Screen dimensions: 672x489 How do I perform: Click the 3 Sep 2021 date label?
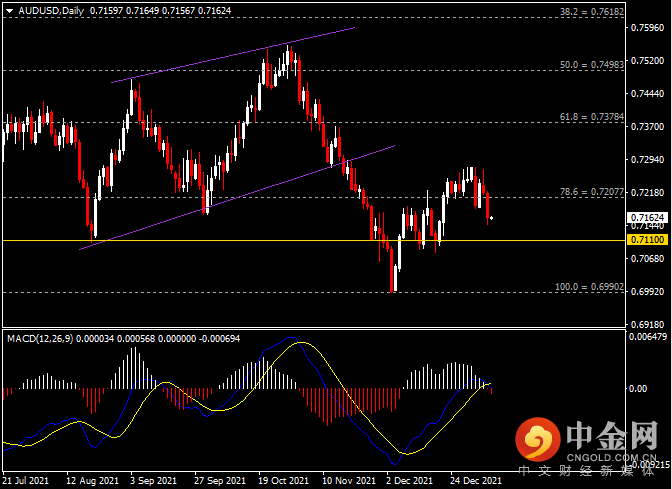(x=153, y=481)
